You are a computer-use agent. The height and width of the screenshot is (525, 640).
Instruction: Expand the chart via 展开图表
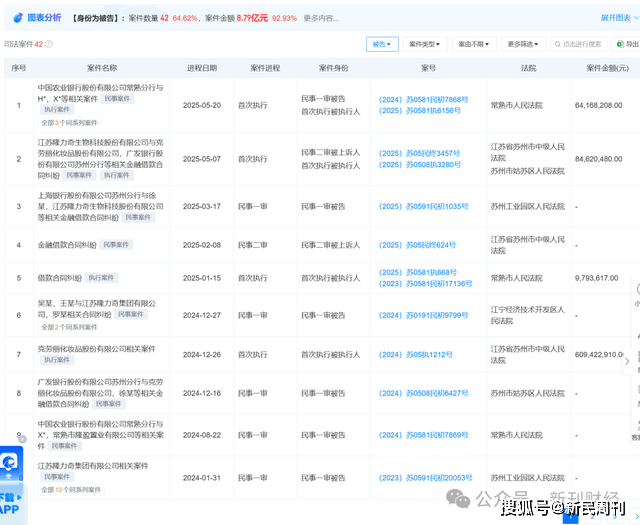pos(620,18)
